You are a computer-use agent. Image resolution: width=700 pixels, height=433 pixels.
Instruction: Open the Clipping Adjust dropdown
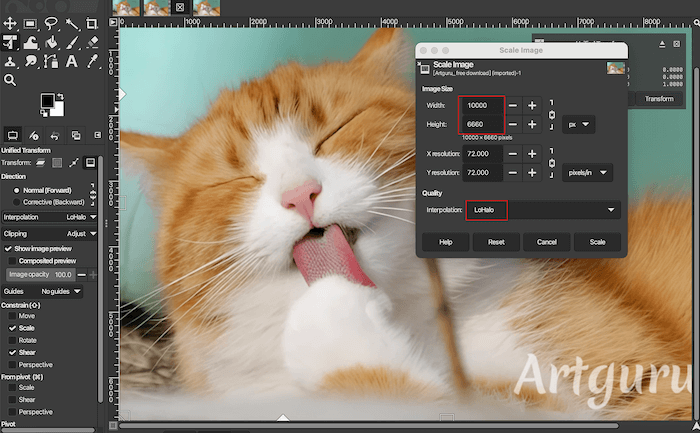click(50, 233)
